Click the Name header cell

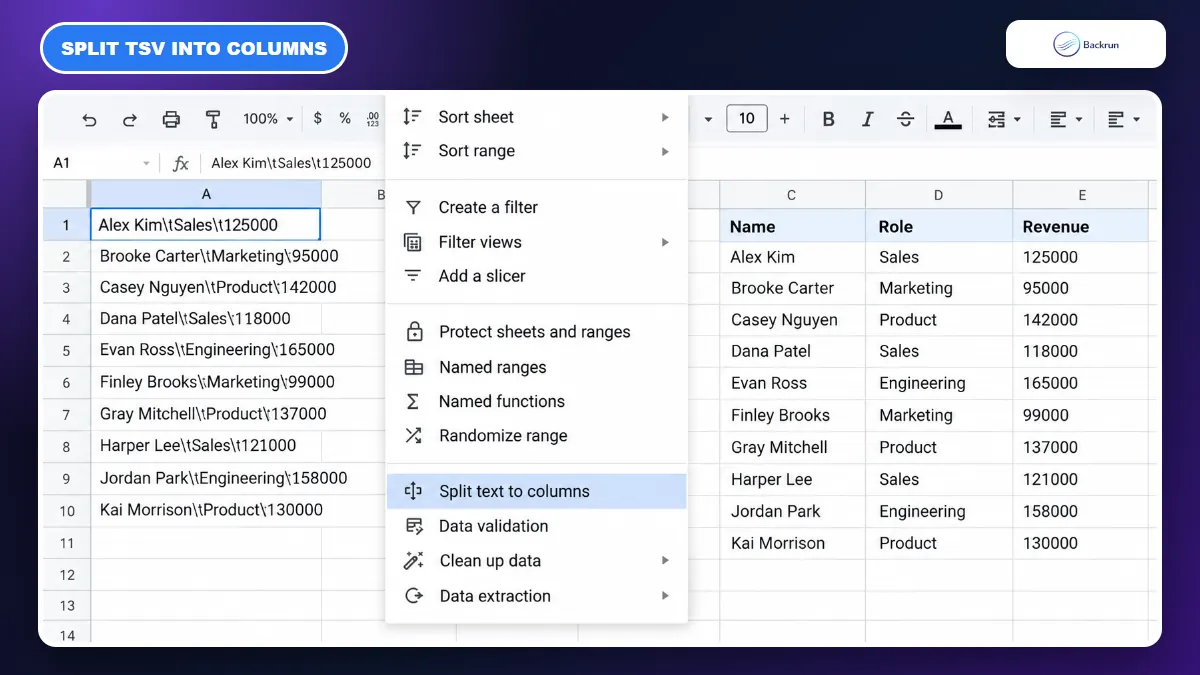point(792,227)
